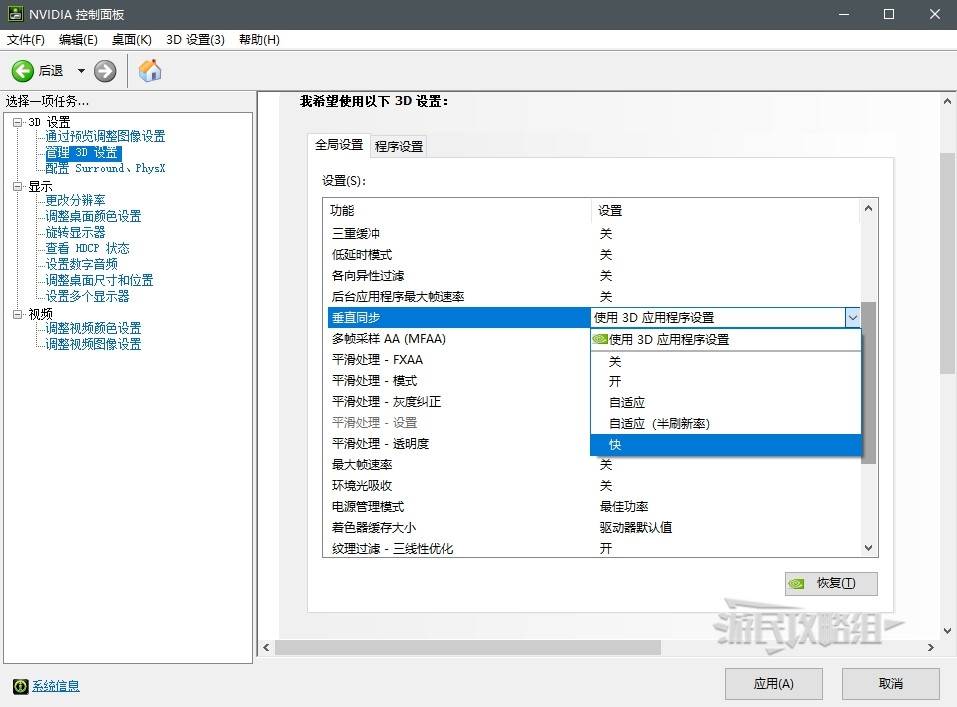Click the settings list scroll down arrow
Viewport: 957px width, 707px height.
click(869, 548)
